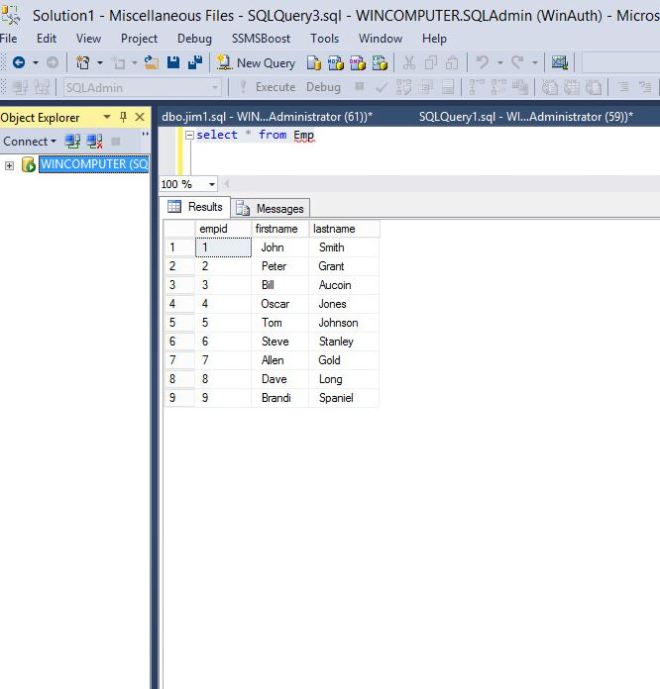The width and height of the screenshot is (660, 689).
Task: Open the SSMSBoost menu
Action: (261, 38)
